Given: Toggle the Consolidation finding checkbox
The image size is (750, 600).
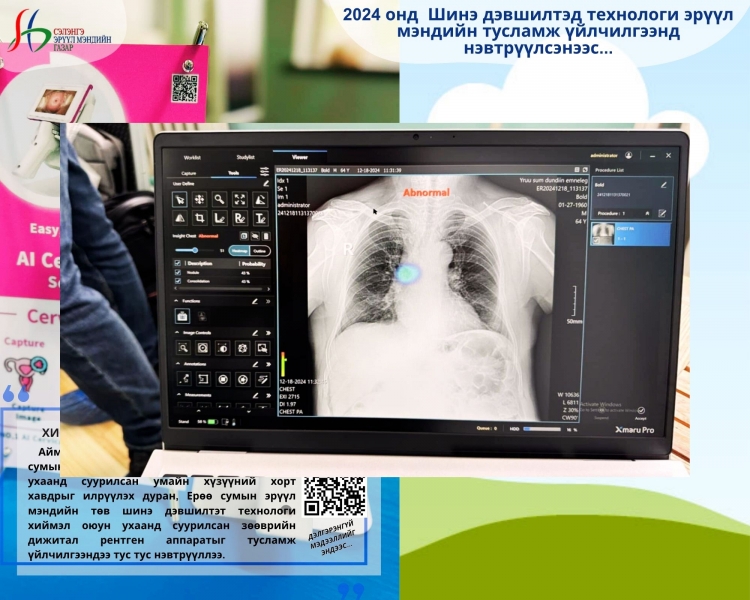Looking at the screenshot, I should click(177, 282).
